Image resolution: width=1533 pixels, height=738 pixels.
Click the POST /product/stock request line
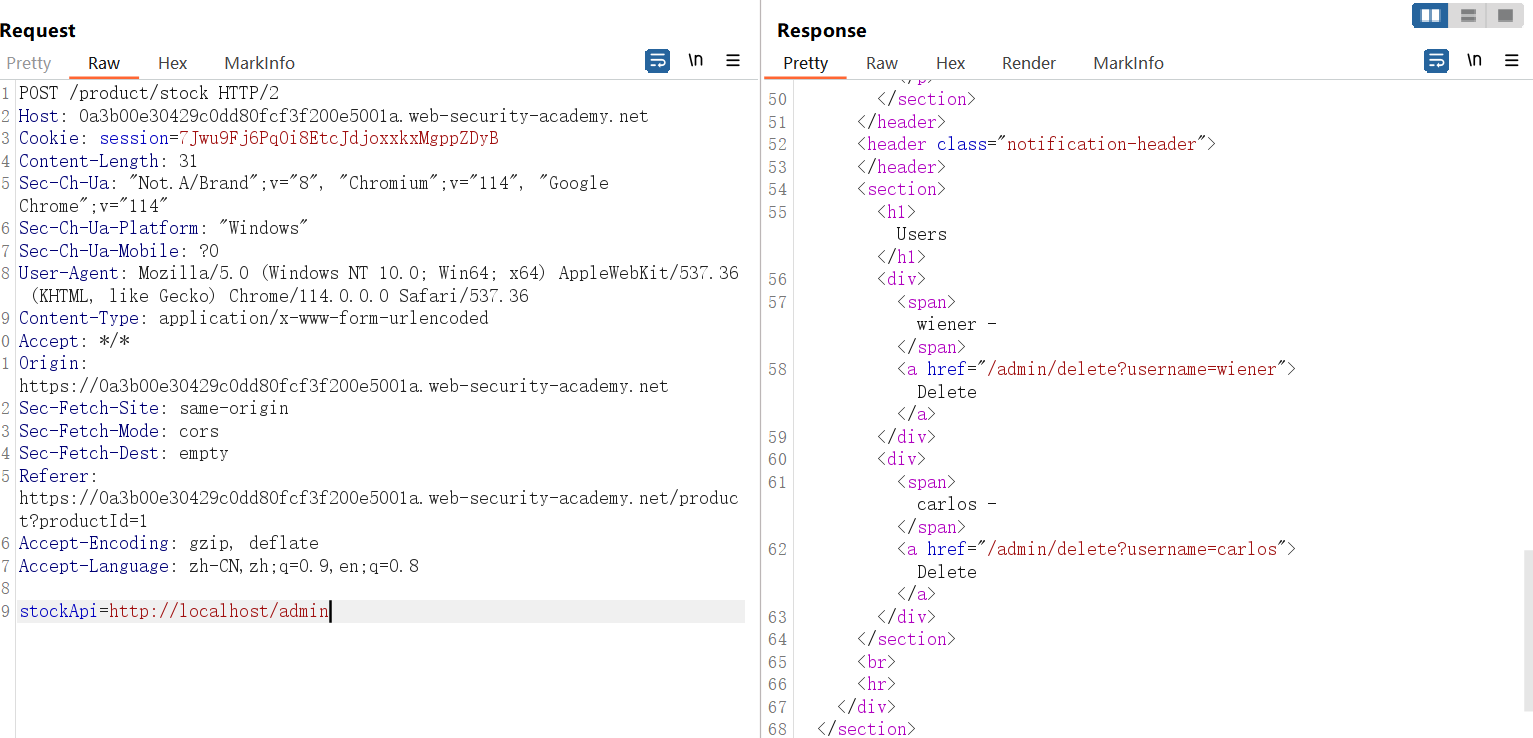click(149, 93)
